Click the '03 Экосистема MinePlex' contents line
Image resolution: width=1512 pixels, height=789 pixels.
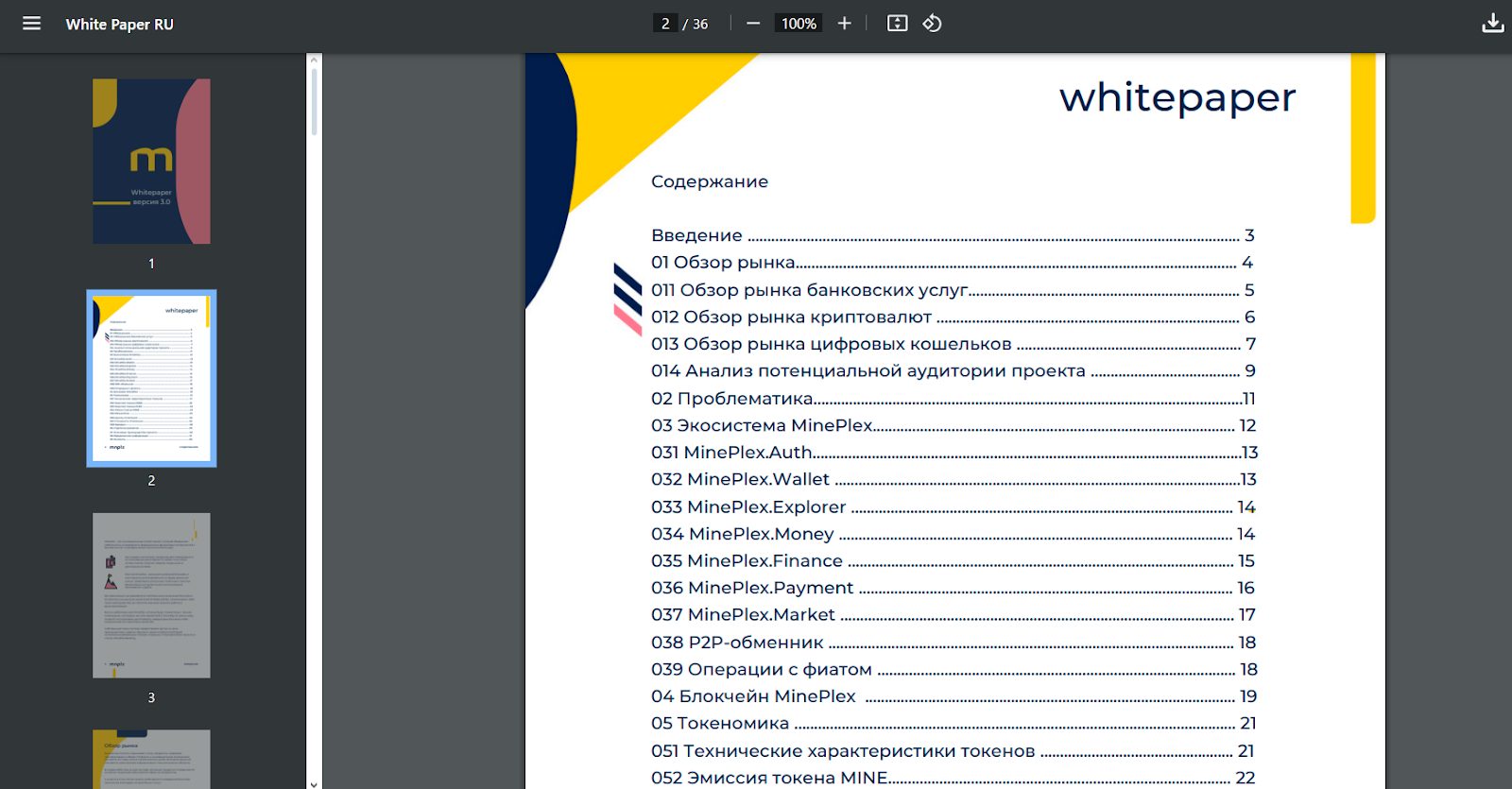pyautogui.click(x=953, y=425)
